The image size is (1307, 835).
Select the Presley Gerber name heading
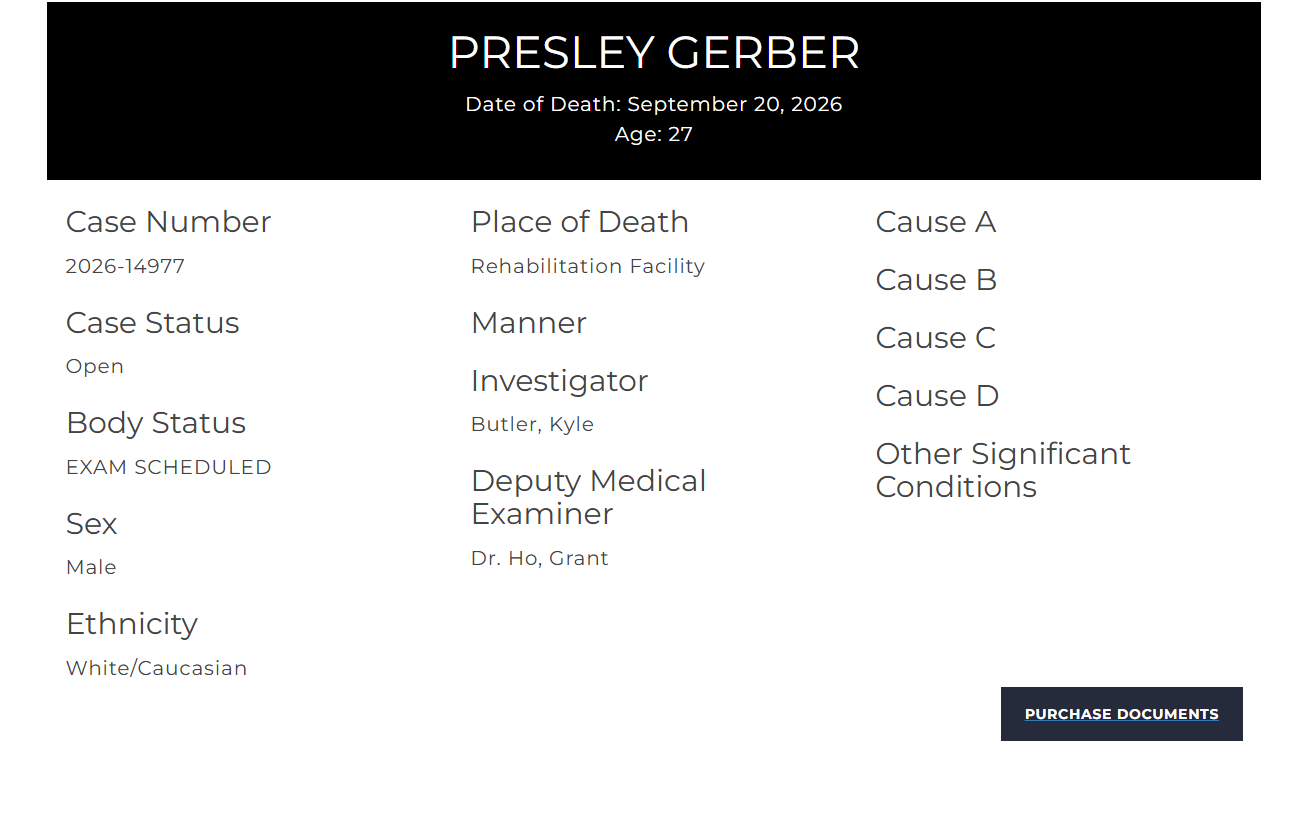tap(654, 53)
